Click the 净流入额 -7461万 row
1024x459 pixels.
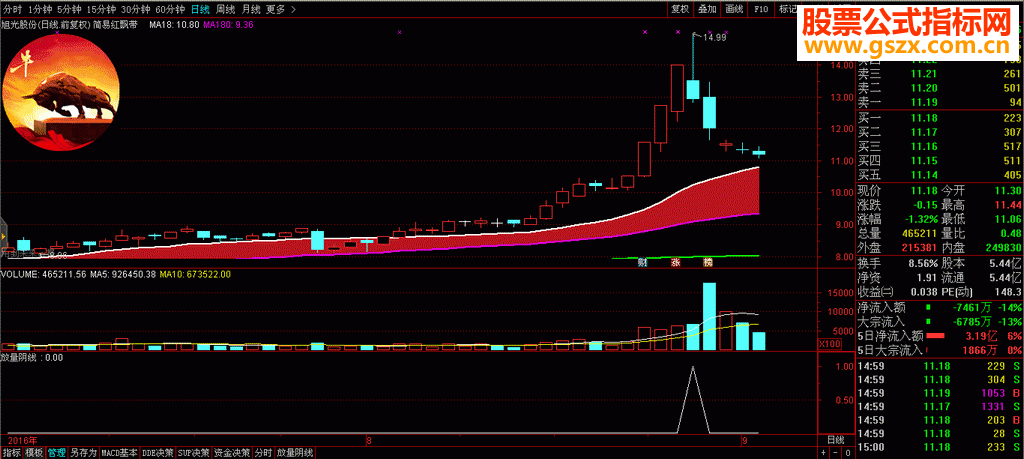coord(938,306)
